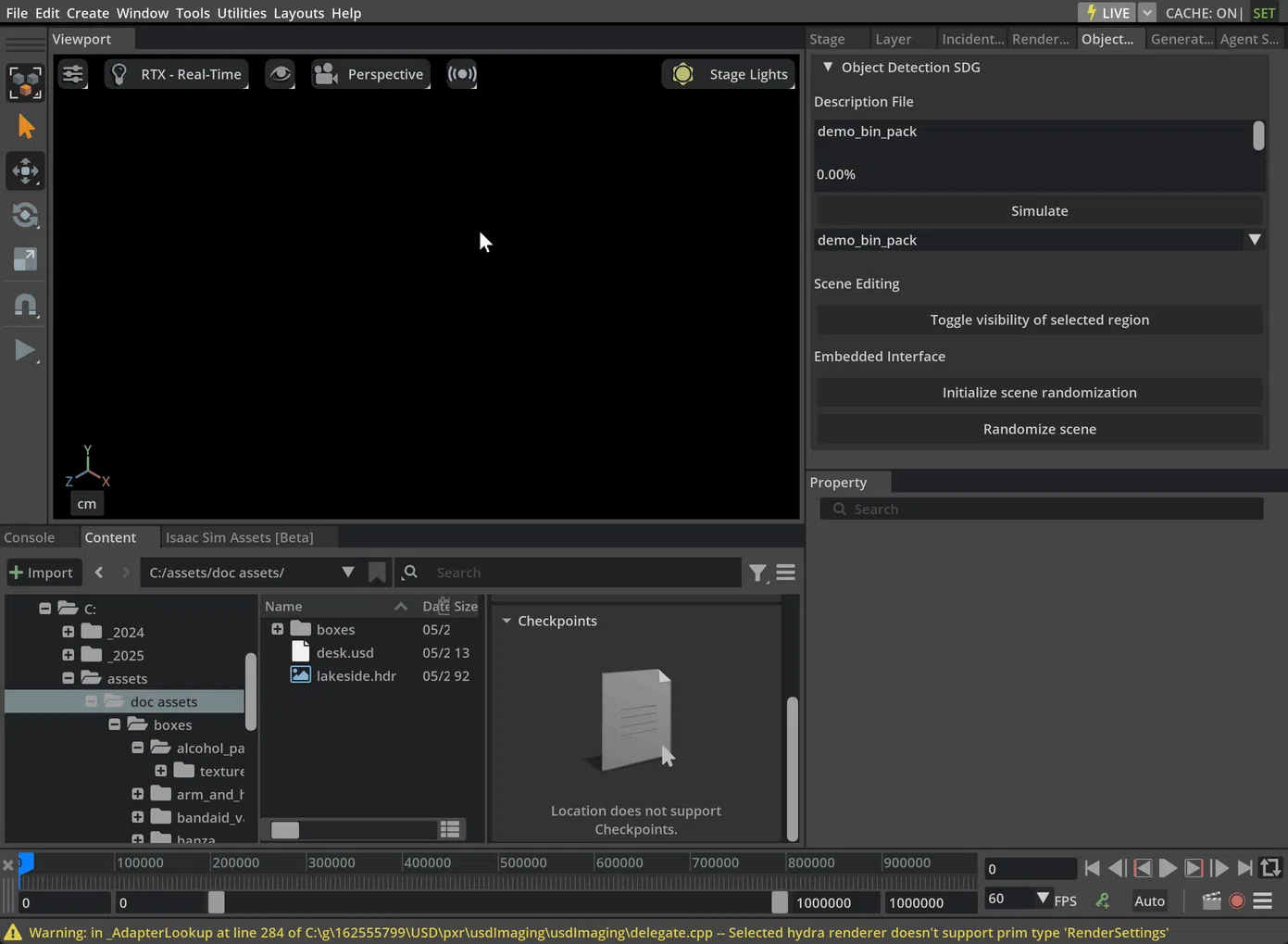Activate the Rotate tool
The image size is (1288, 944).
pyautogui.click(x=25, y=215)
